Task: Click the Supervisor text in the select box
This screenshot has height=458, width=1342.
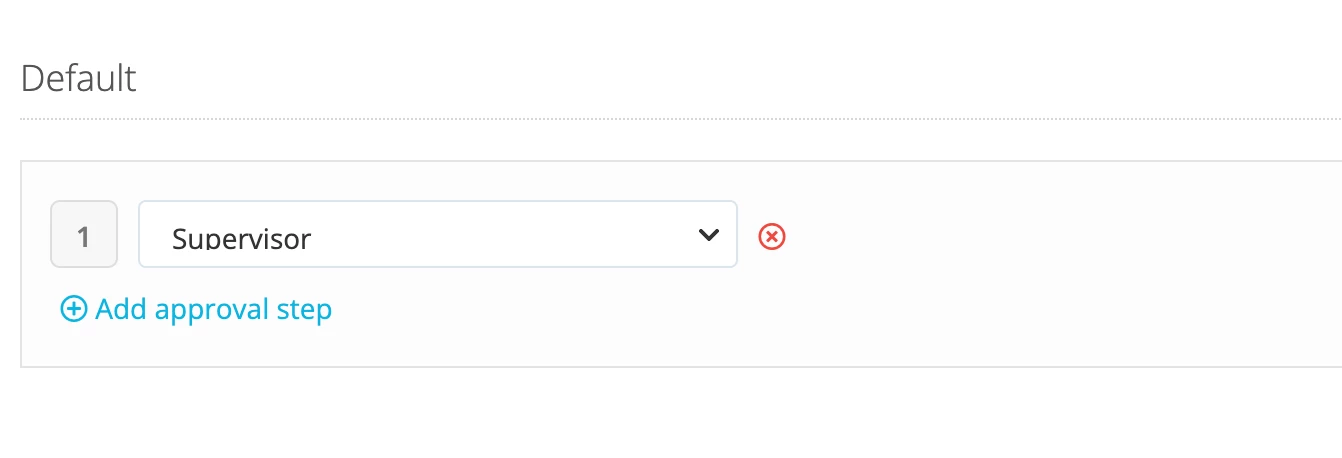Action: (x=242, y=238)
